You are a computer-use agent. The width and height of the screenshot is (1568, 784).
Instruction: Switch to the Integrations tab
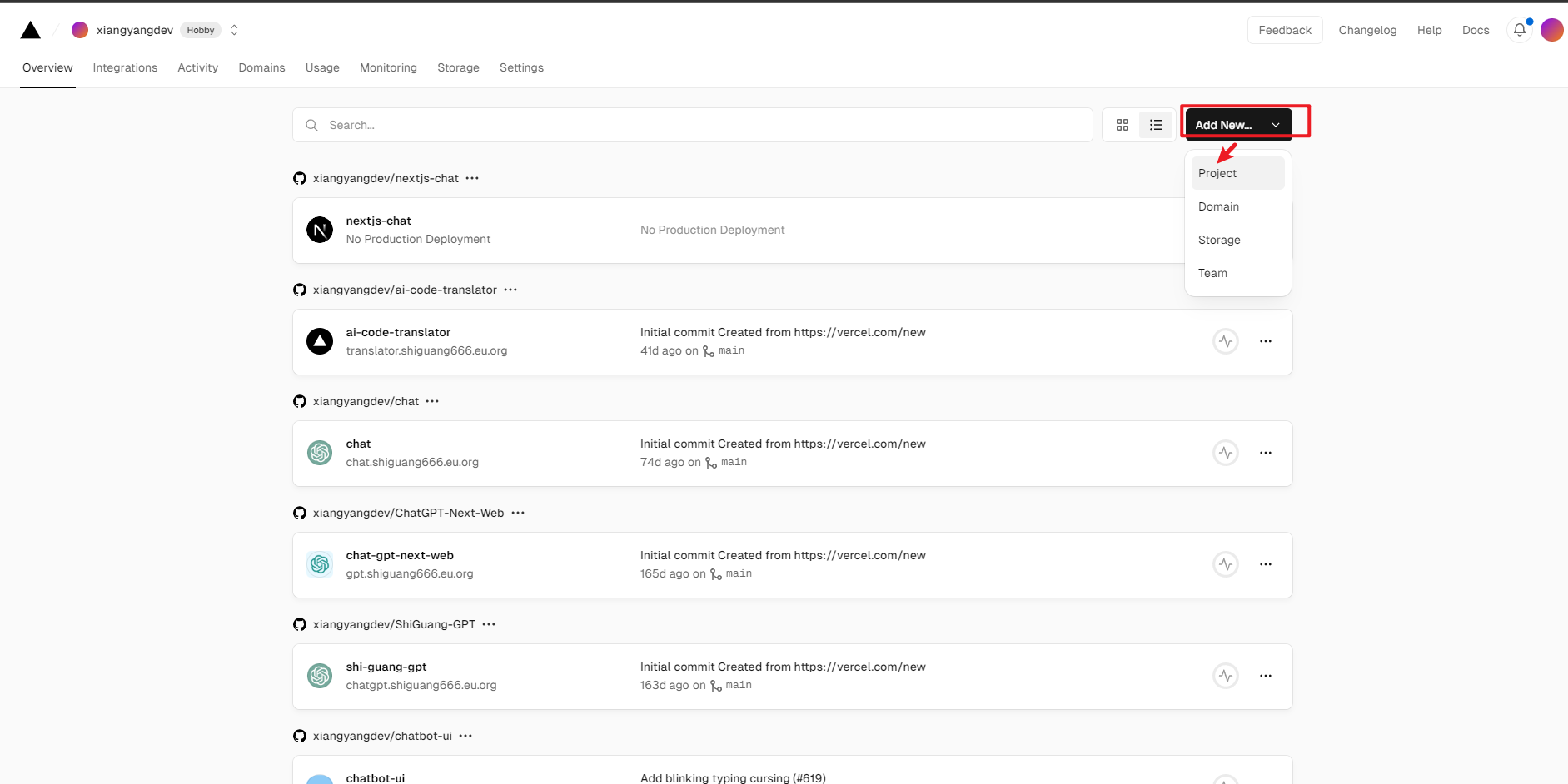[125, 67]
